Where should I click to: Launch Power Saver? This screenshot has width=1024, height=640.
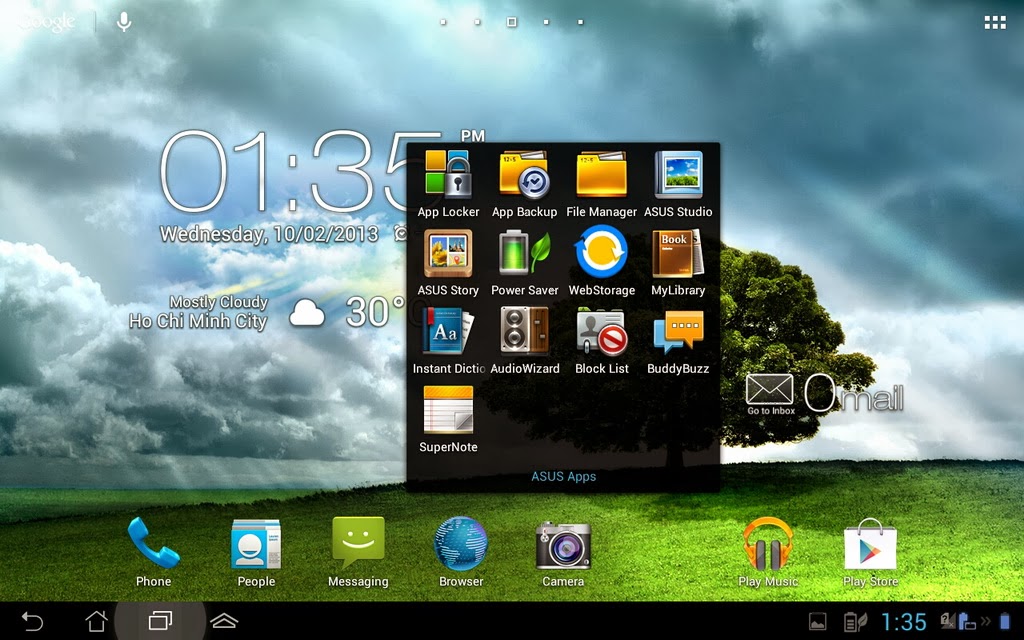524,253
